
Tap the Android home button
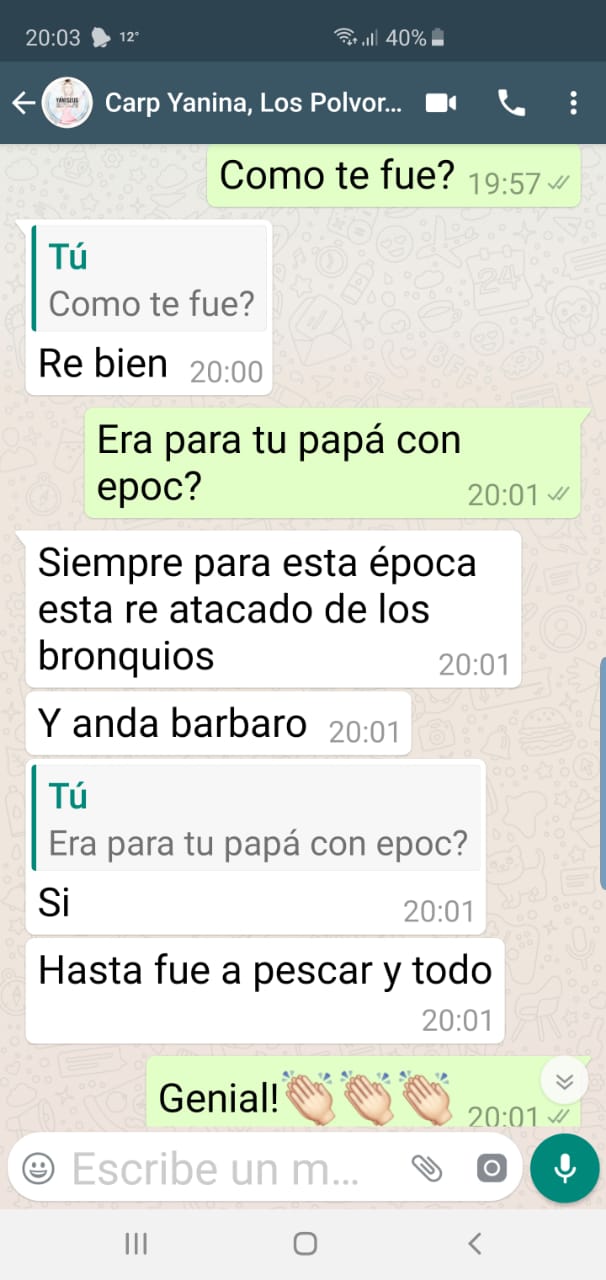305,1243
